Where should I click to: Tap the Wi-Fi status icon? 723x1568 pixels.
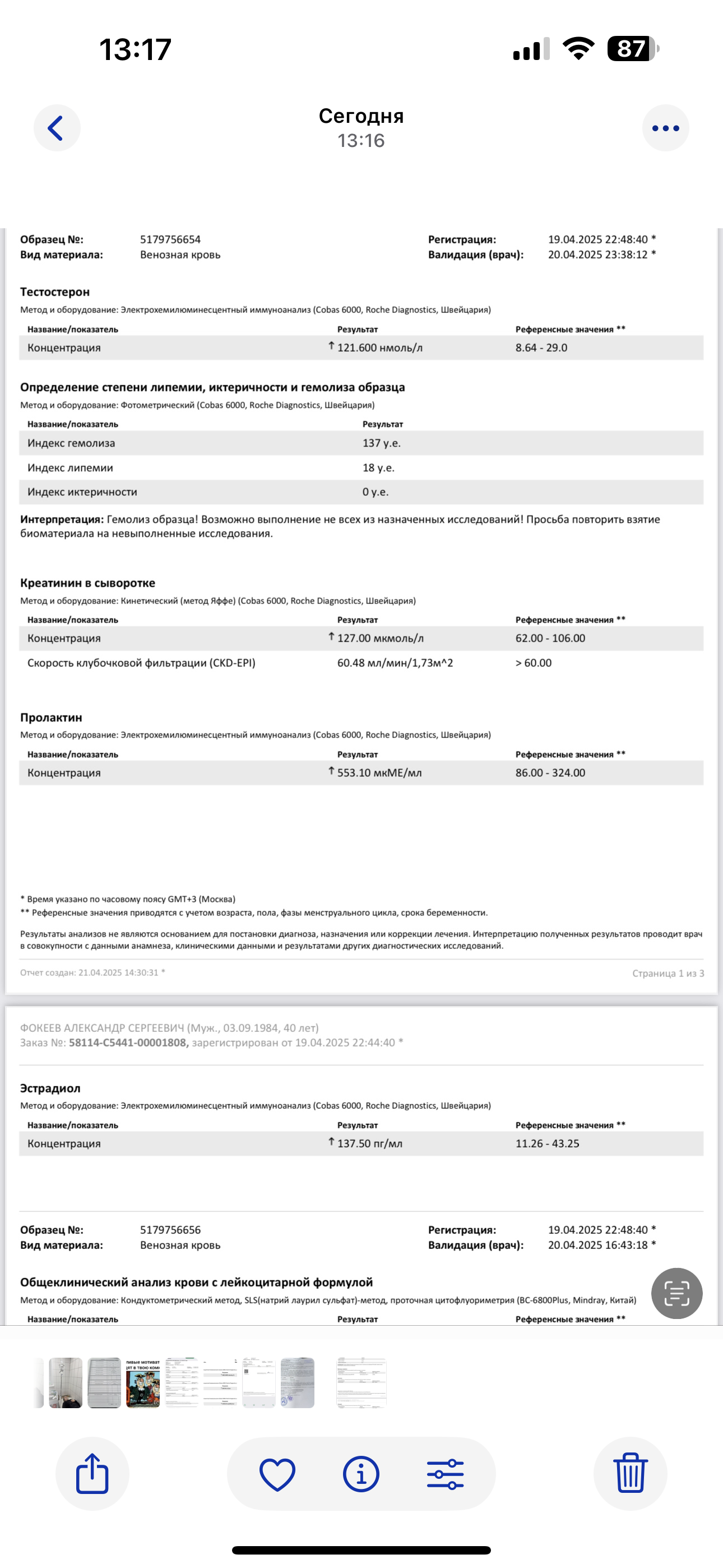579,49
